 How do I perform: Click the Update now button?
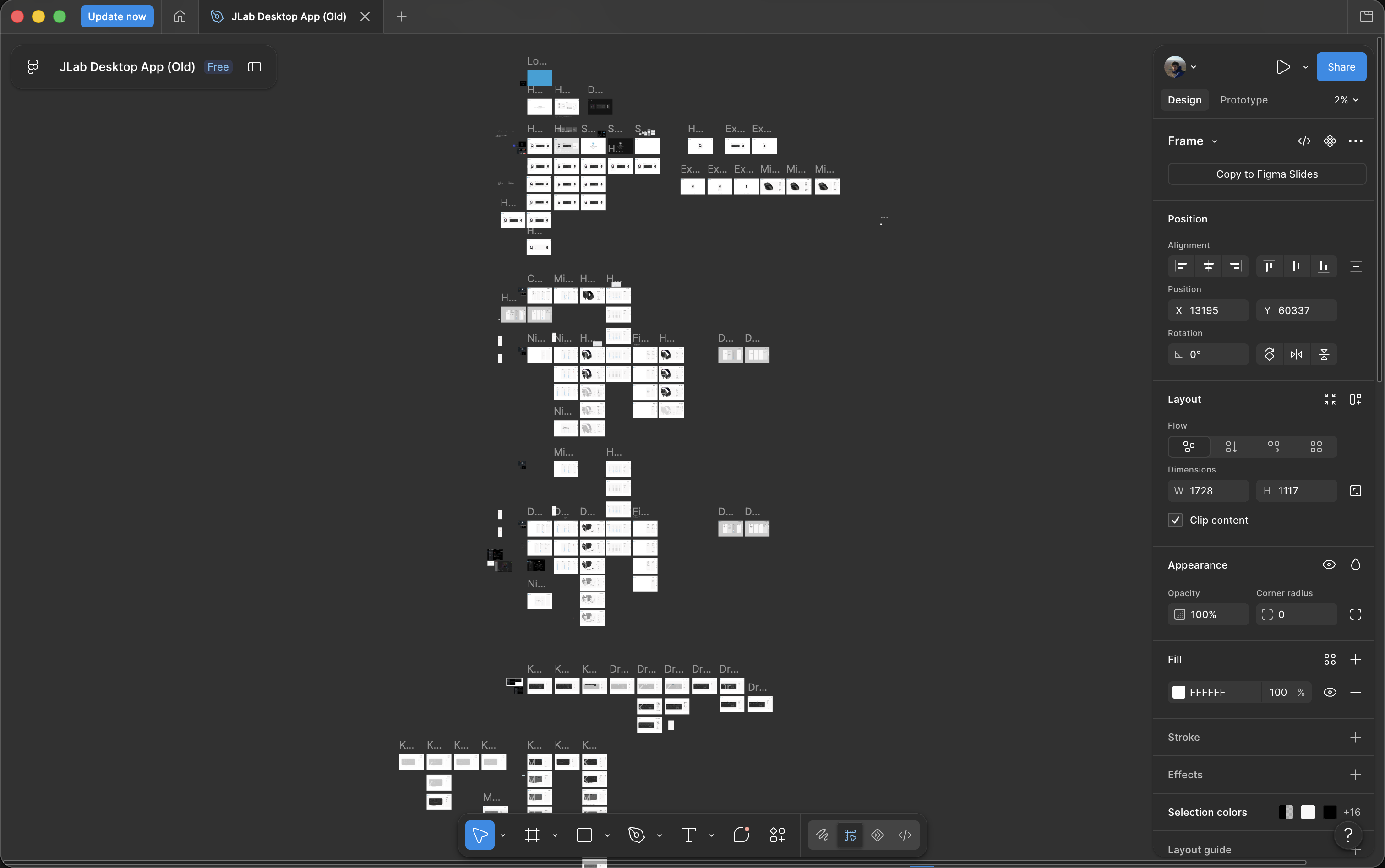[117, 16]
